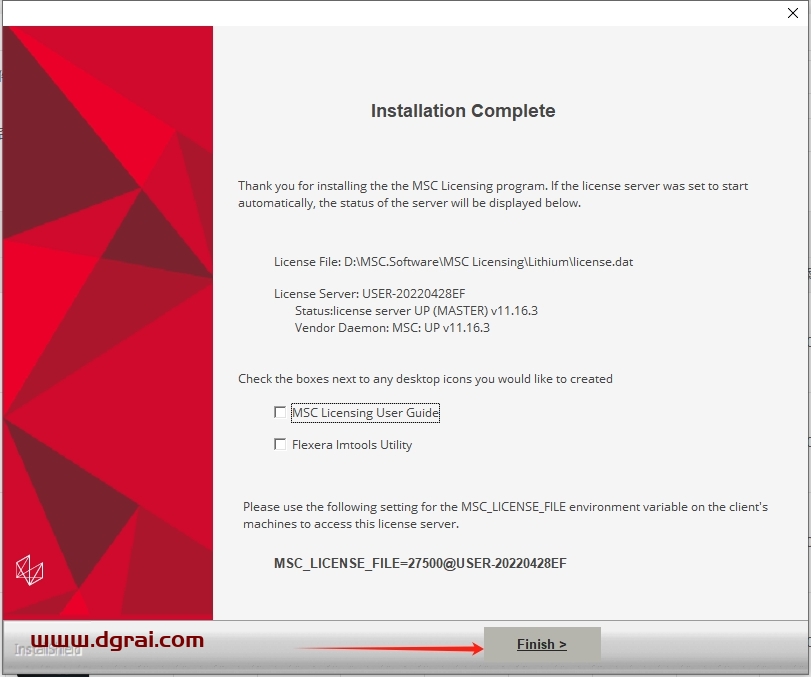The image size is (811, 677).
Task: Click the MSC_LICENSE_FILE=27500@USER-20220428EF value
Action: pyautogui.click(x=420, y=563)
